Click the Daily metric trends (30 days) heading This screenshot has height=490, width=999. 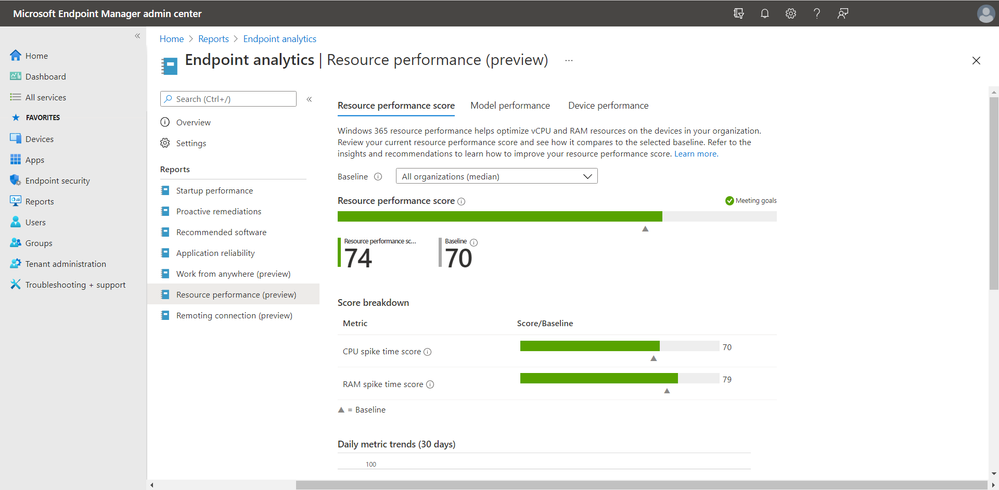pyautogui.click(x=396, y=444)
